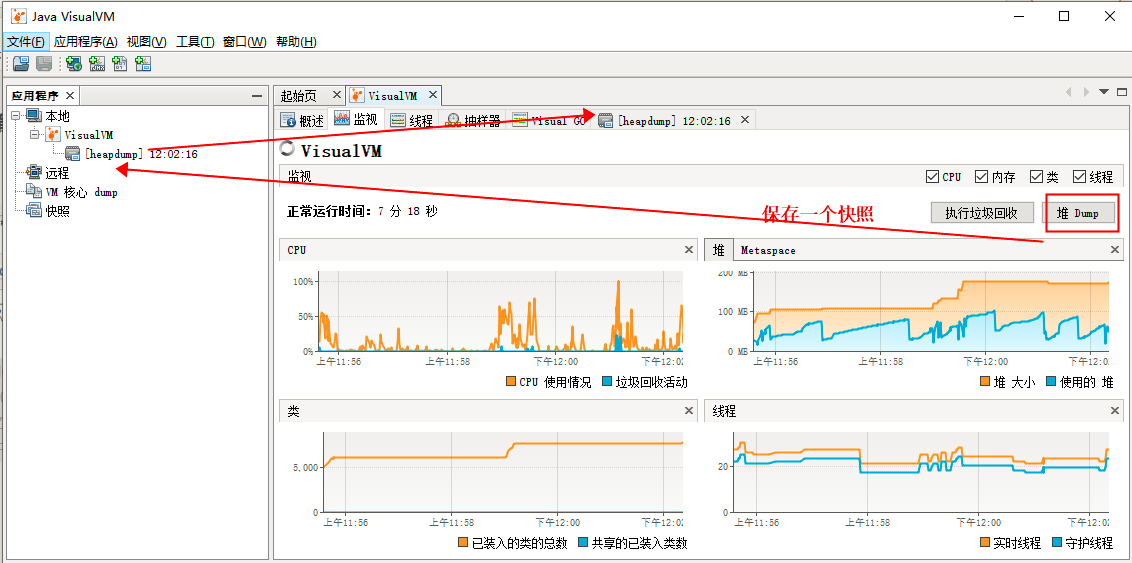Click the Save floppy-disk toolbar icon
Viewport: 1132px width, 563px height.
[43, 64]
